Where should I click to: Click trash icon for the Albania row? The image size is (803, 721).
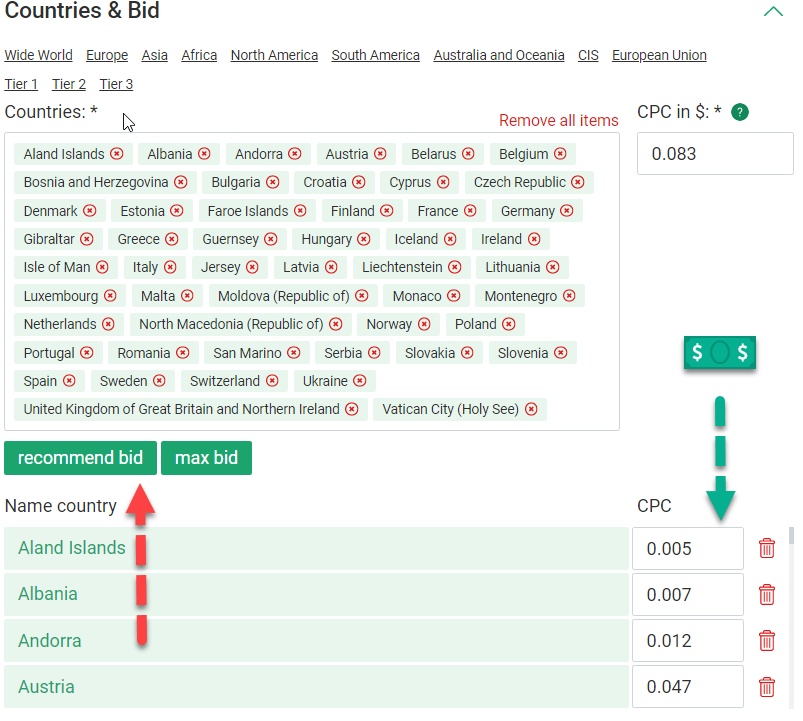767,594
